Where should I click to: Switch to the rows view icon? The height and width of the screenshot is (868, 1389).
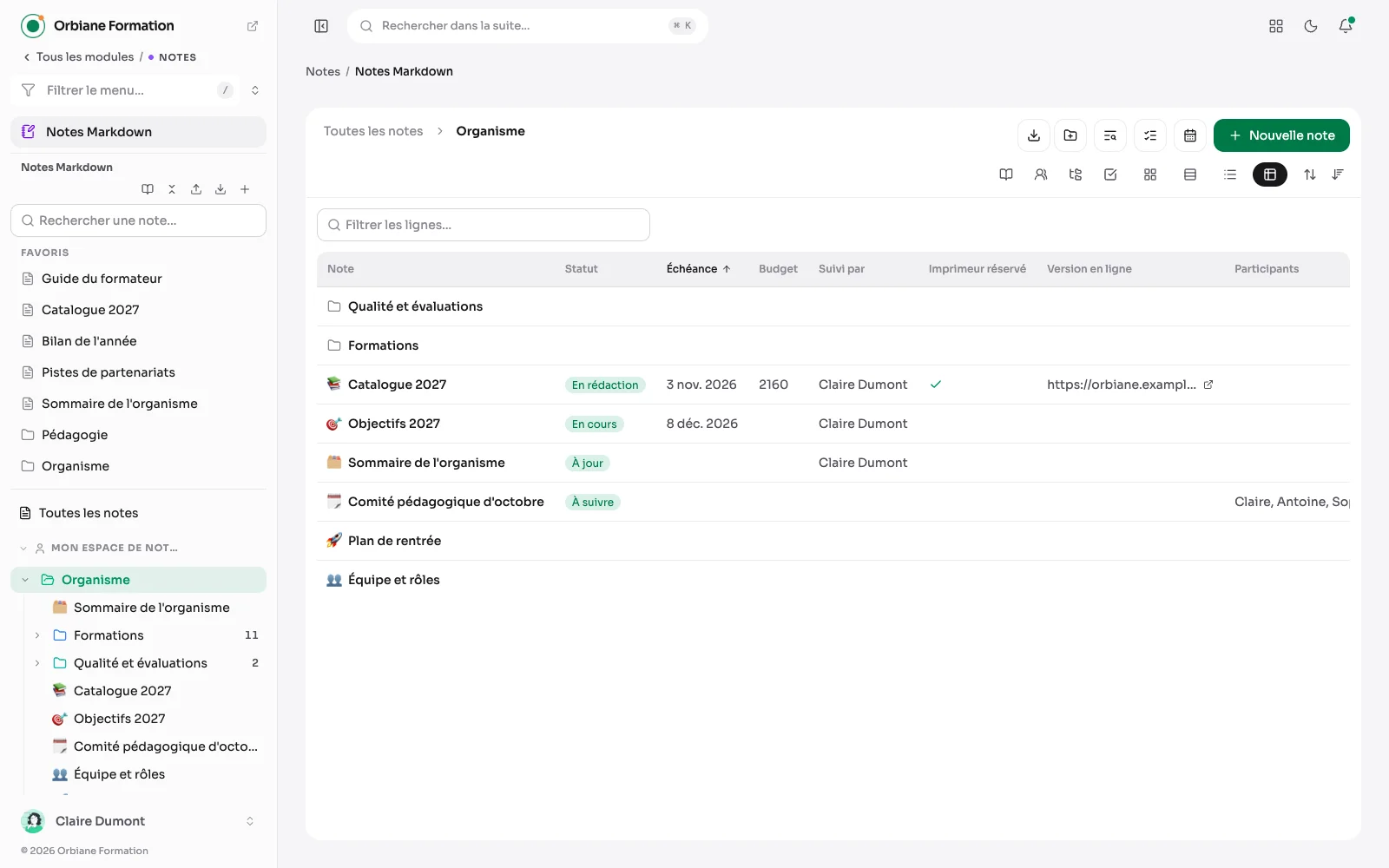(1189, 174)
